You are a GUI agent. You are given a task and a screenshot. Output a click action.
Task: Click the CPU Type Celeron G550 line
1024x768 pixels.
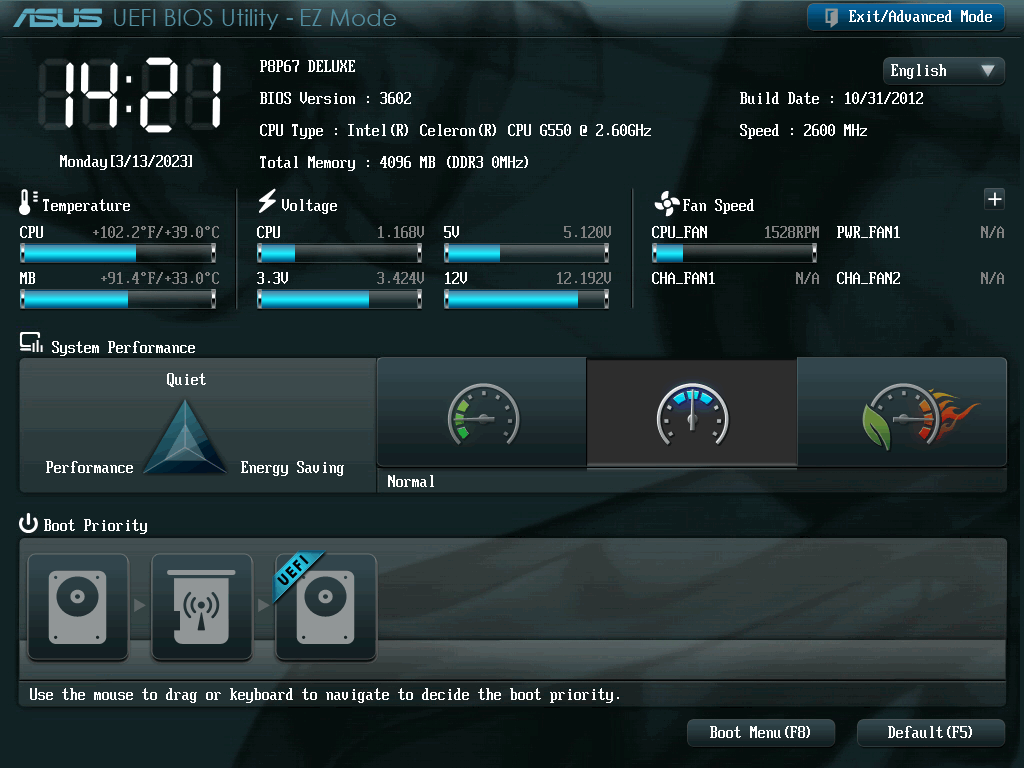coord(455,131)
